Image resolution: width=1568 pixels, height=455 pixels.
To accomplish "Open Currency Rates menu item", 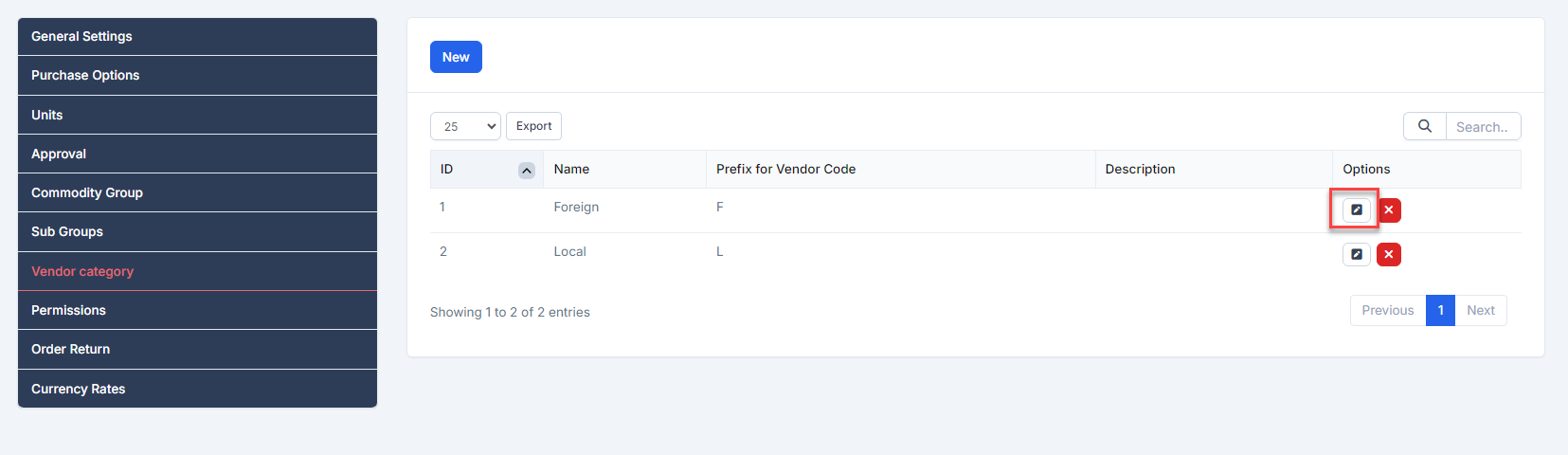I will 197,389.
